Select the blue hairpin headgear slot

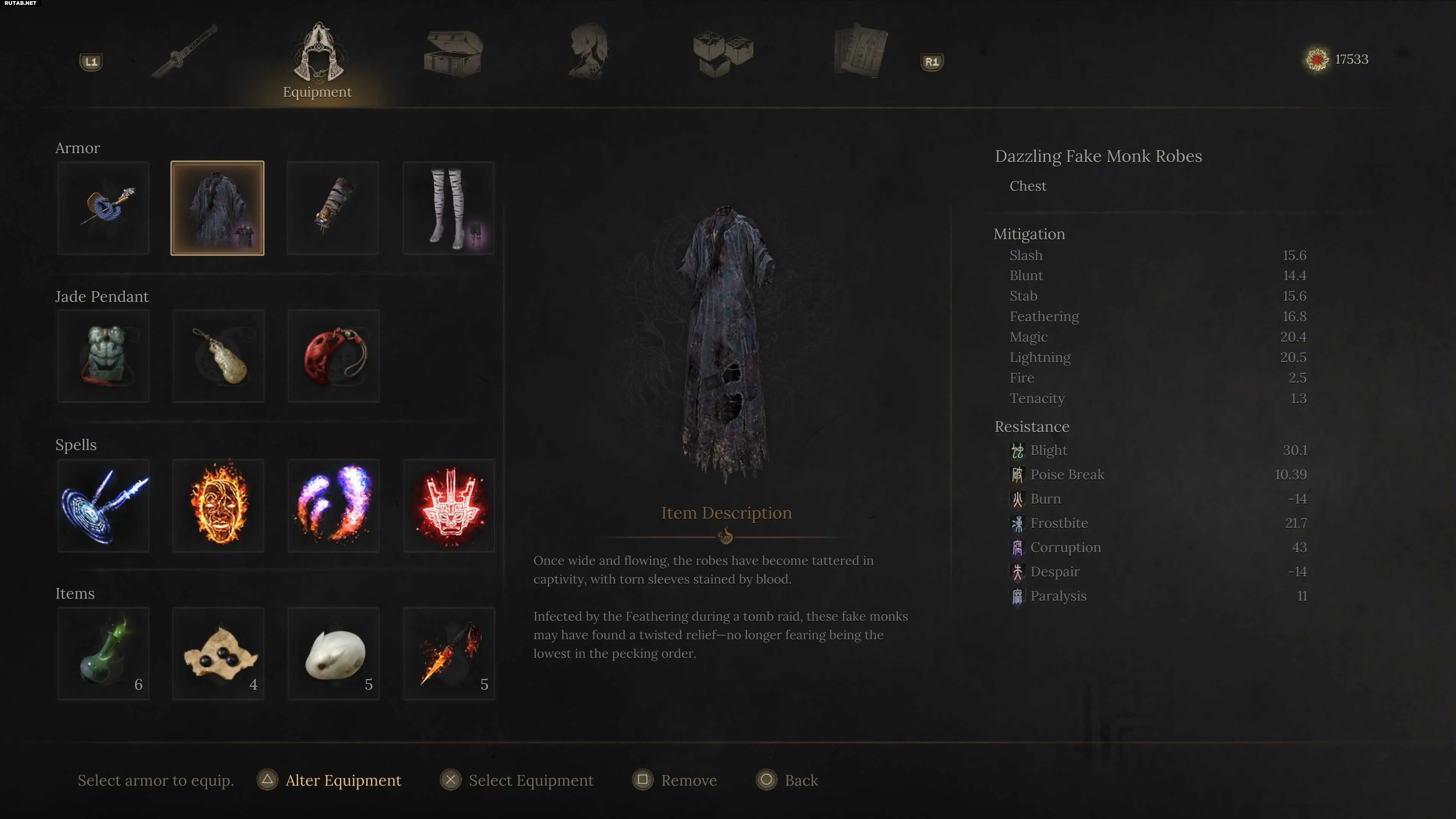click(104, 208)
